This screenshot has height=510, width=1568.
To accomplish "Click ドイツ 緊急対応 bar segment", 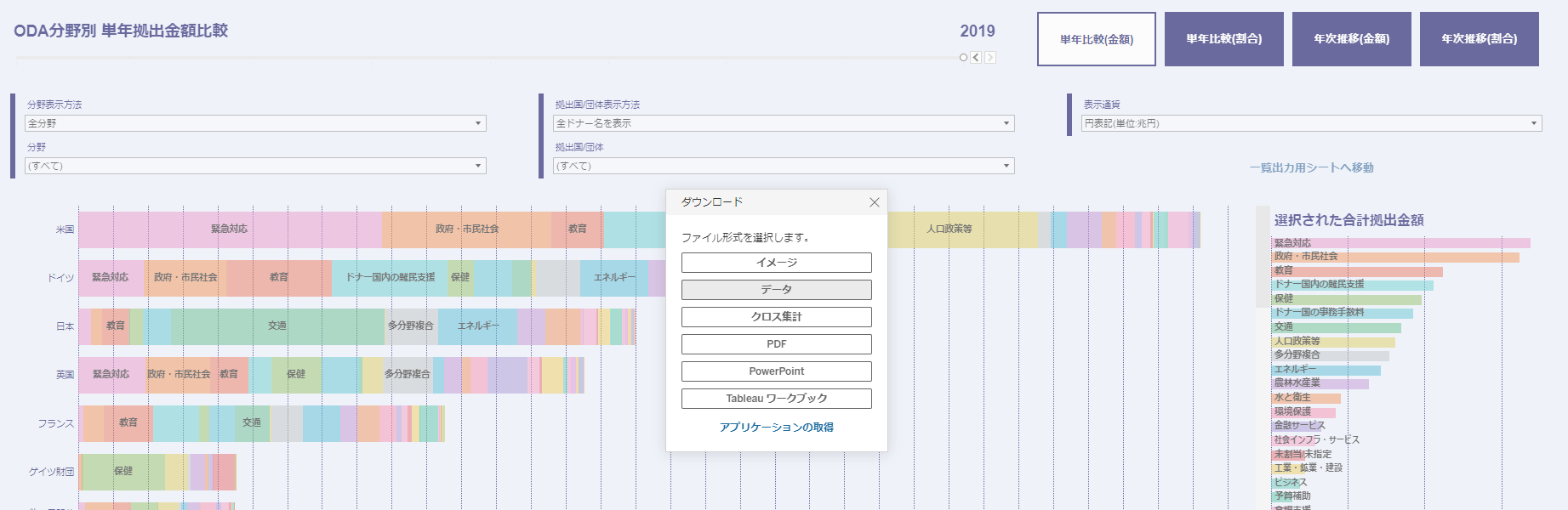I will coord(111,278).
